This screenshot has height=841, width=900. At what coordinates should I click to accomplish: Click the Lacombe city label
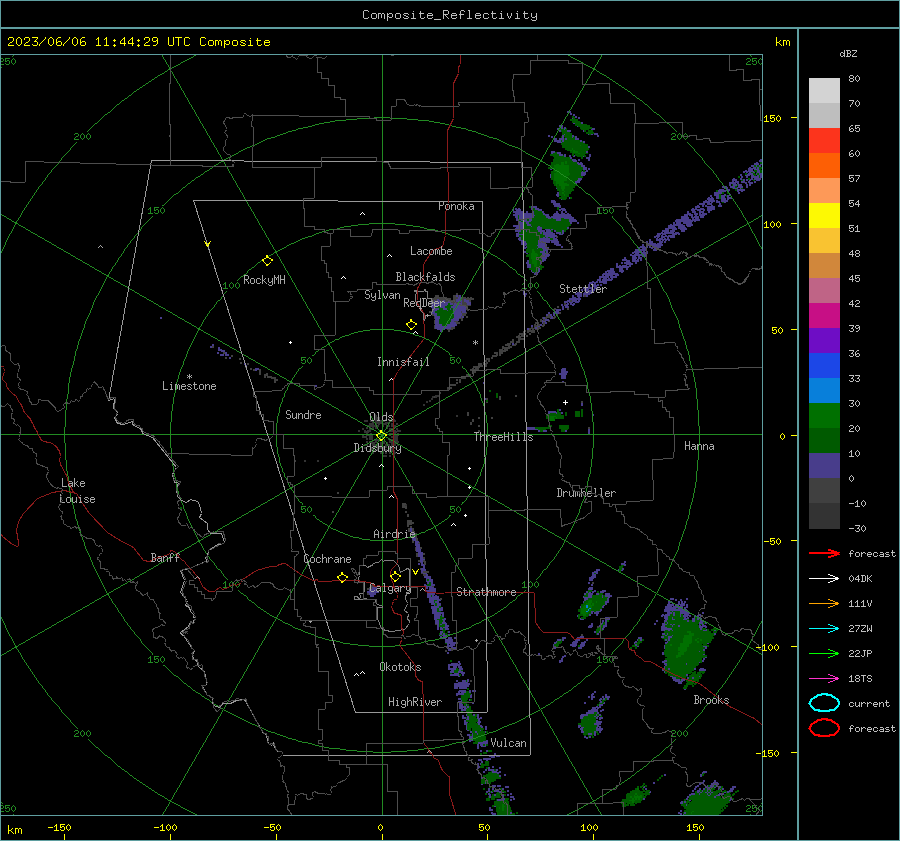431,251
